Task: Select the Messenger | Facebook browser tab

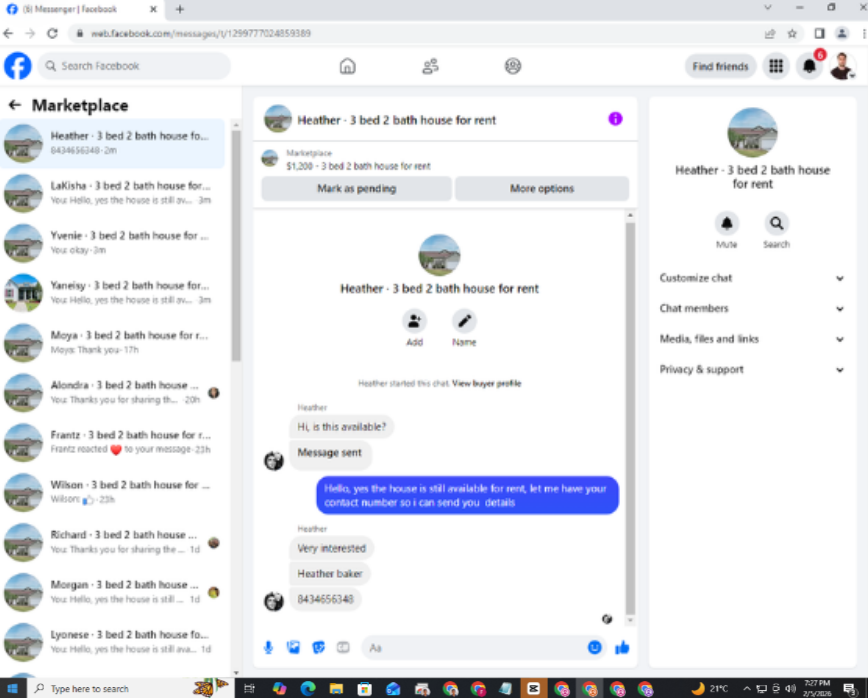Action: pos(82,9)
